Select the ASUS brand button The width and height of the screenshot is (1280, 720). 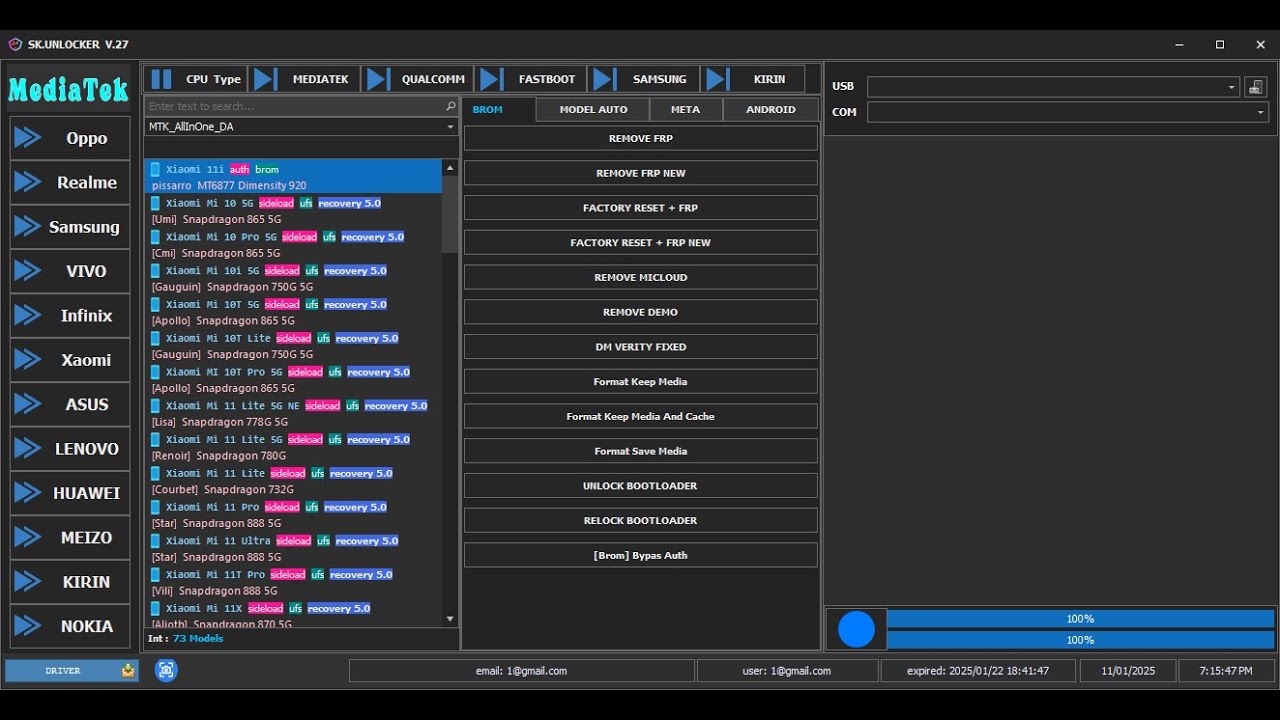[70, 404]
